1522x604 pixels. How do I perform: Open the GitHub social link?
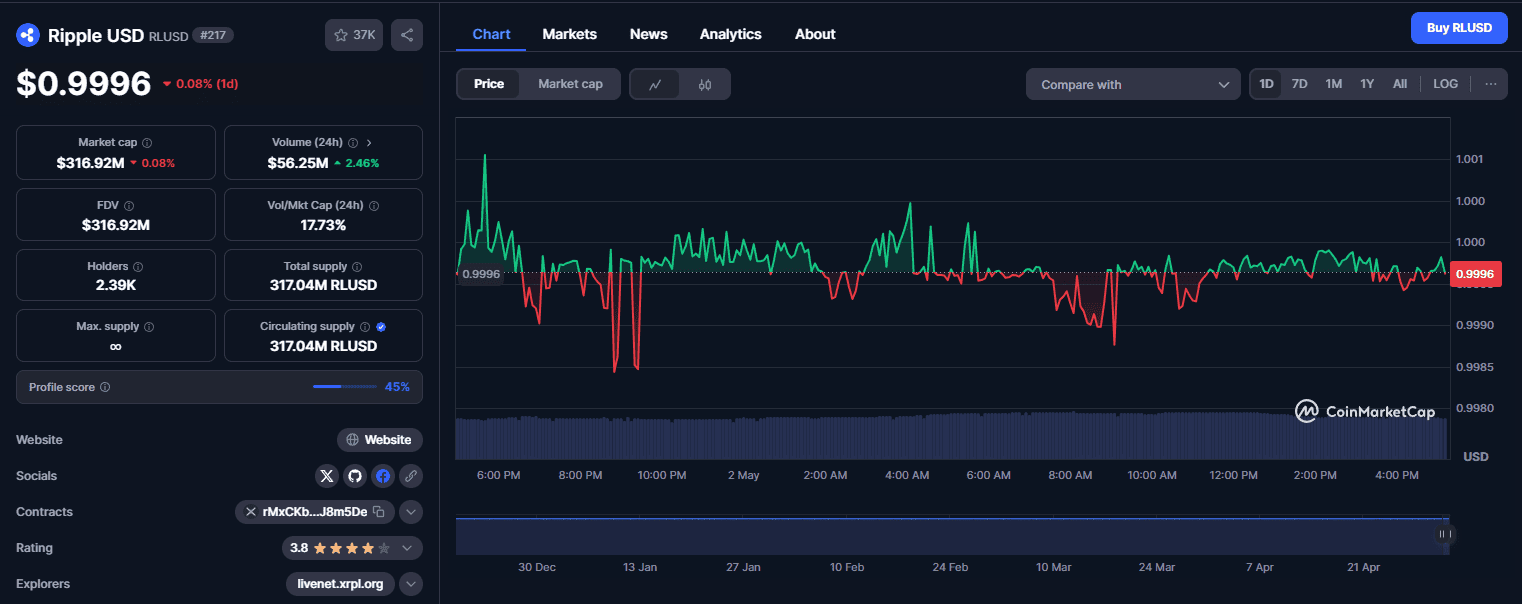(x=355, y=476)
